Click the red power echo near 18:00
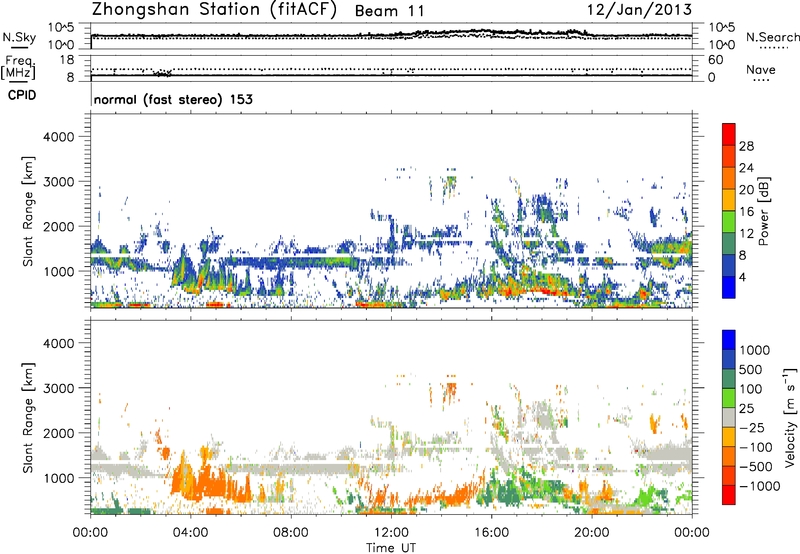 [x=543, y=291]
